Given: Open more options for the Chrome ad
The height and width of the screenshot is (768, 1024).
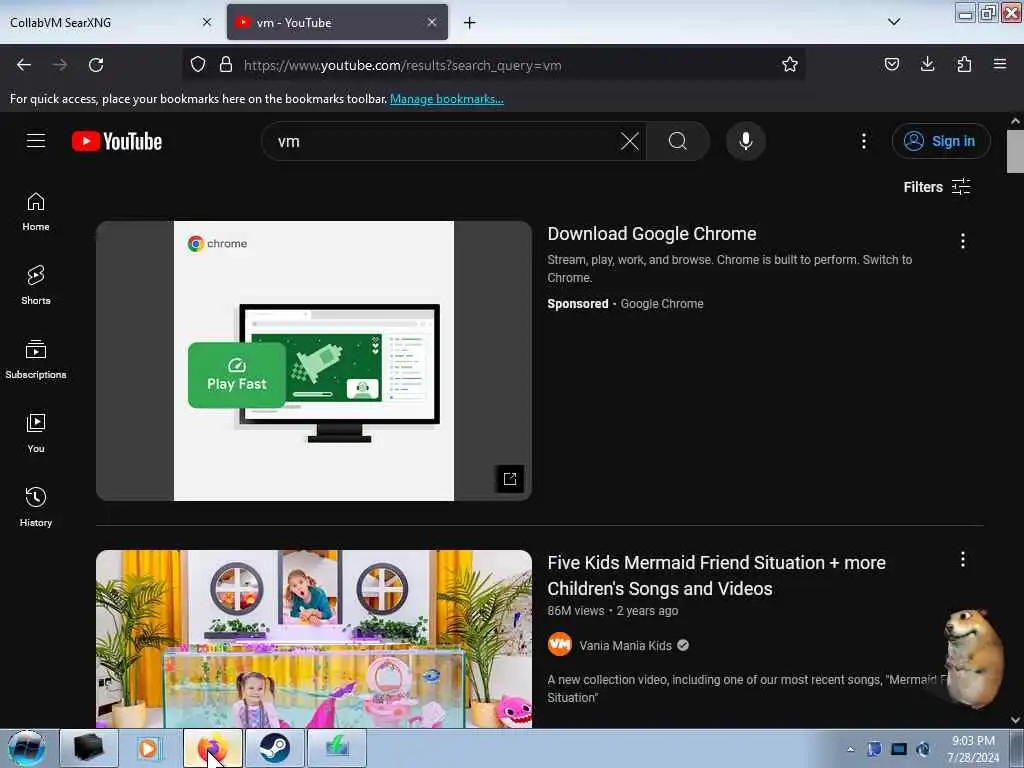Looking at the screenshot, I should [963, 242].
